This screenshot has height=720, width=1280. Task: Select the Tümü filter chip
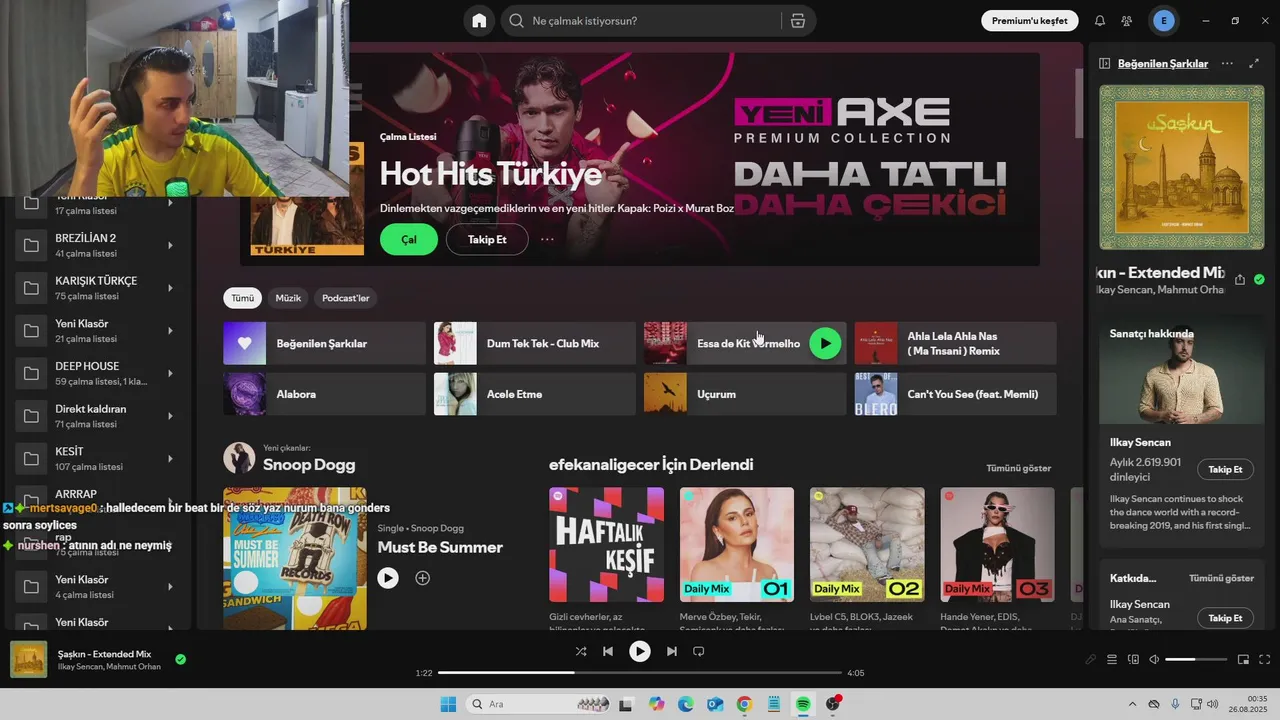[243, 298]
